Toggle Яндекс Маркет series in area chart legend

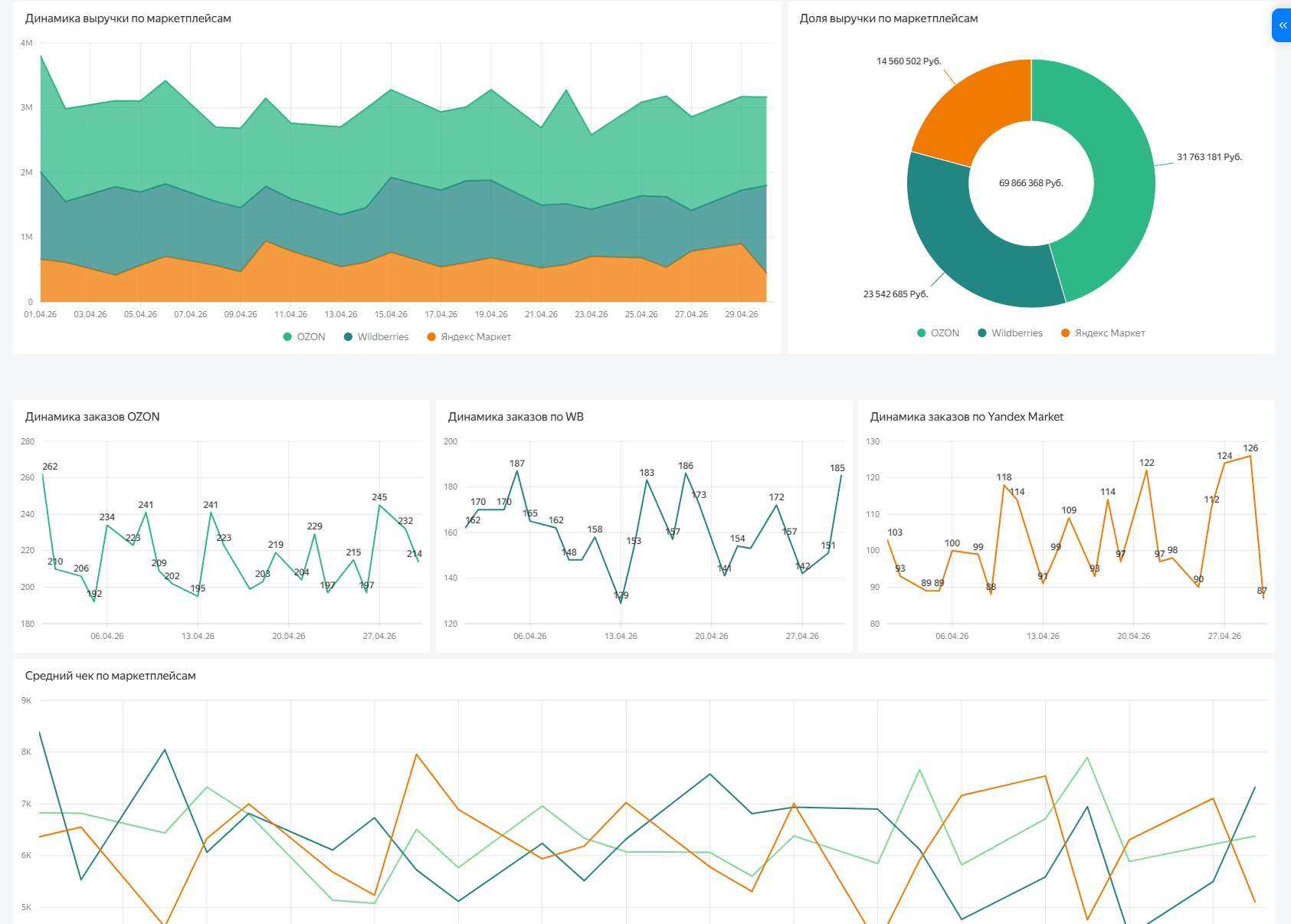(469, 337)
